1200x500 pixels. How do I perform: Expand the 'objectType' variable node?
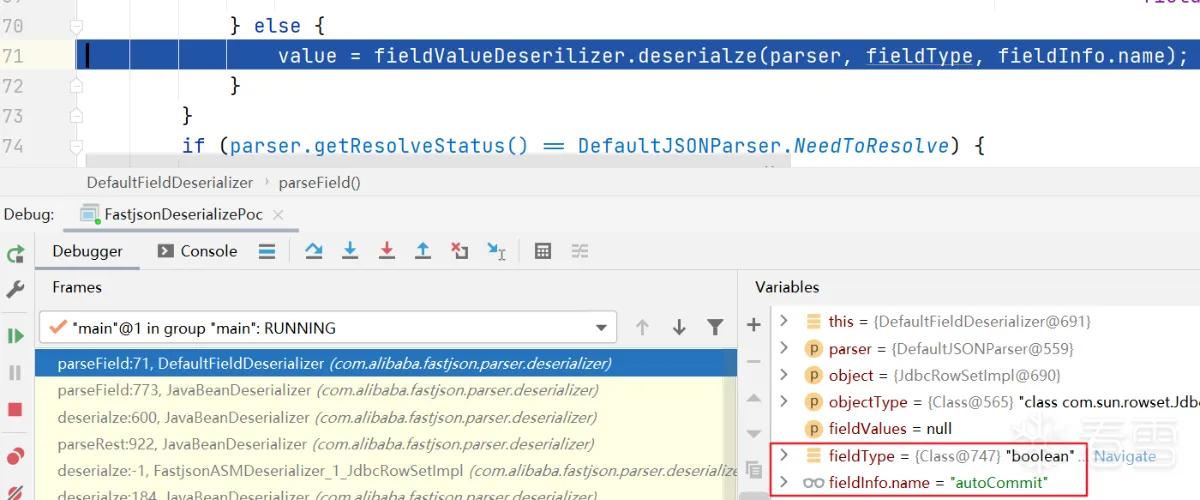click(784, 402)
